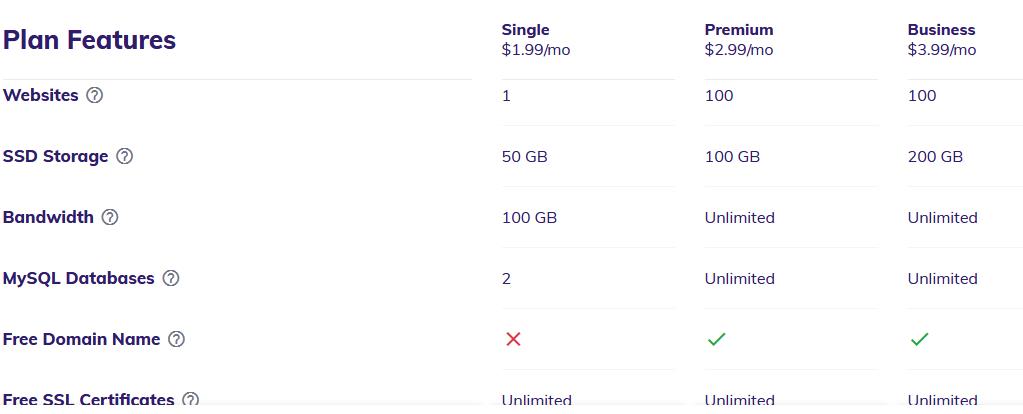
Task: Click the 200 GB Business storage value
Action: pos(935,156)
